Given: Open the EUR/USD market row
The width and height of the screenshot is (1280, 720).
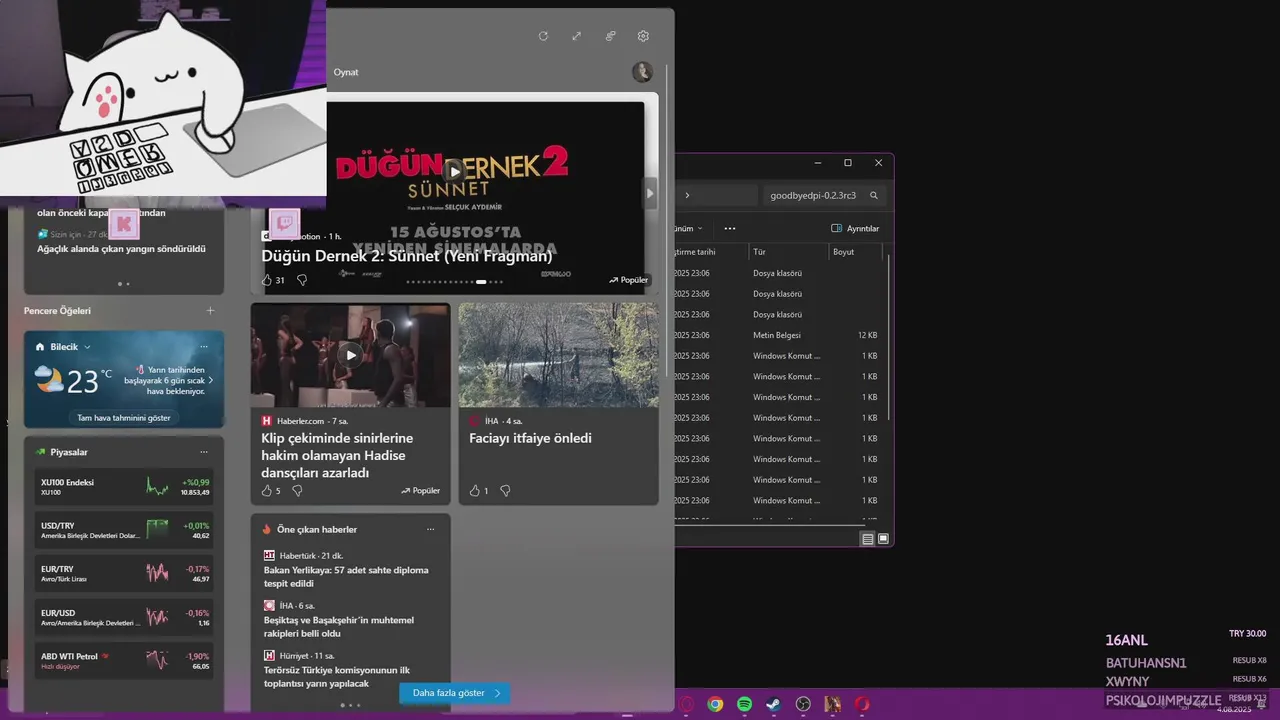Looking at the screenshot, I should tap(124, 617).
